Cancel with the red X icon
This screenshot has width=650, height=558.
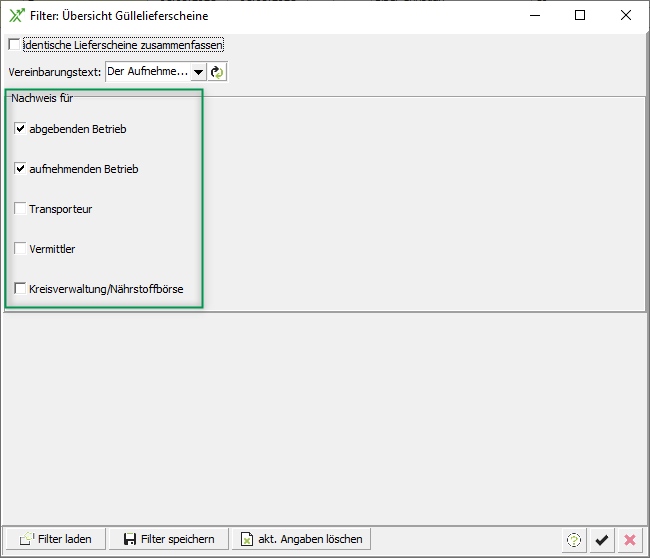pos(629,539)
